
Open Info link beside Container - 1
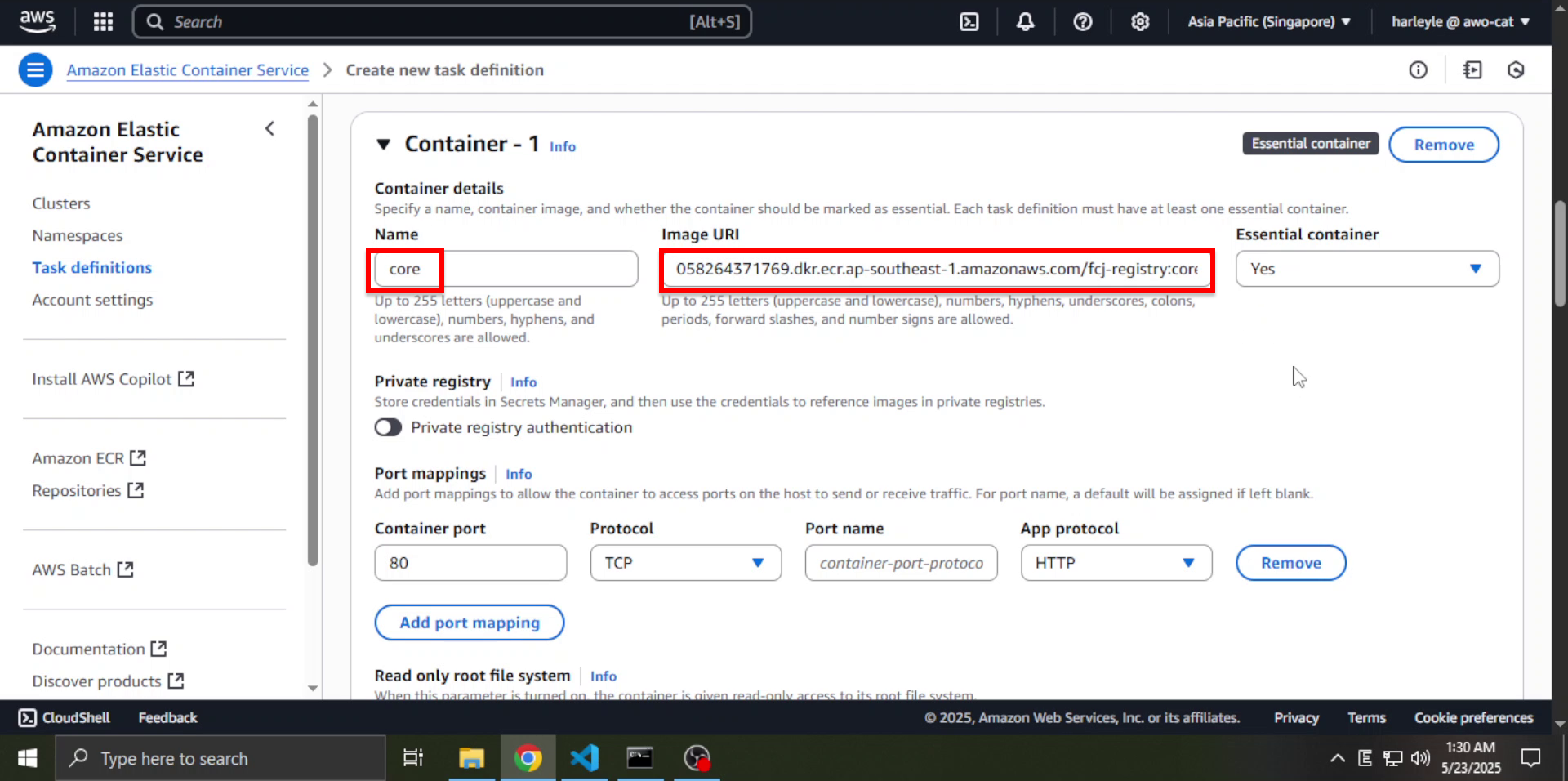pos(563,146)
